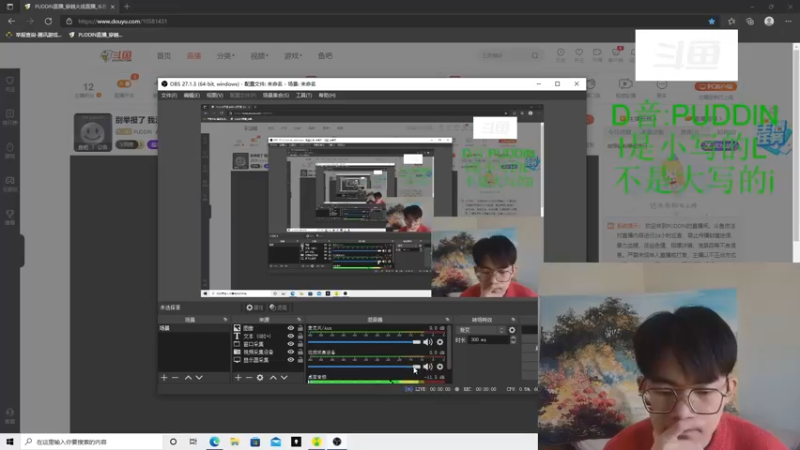
Task: Add a new source with the plus button in the Sources panel
Action: click(x=238, y=378)
